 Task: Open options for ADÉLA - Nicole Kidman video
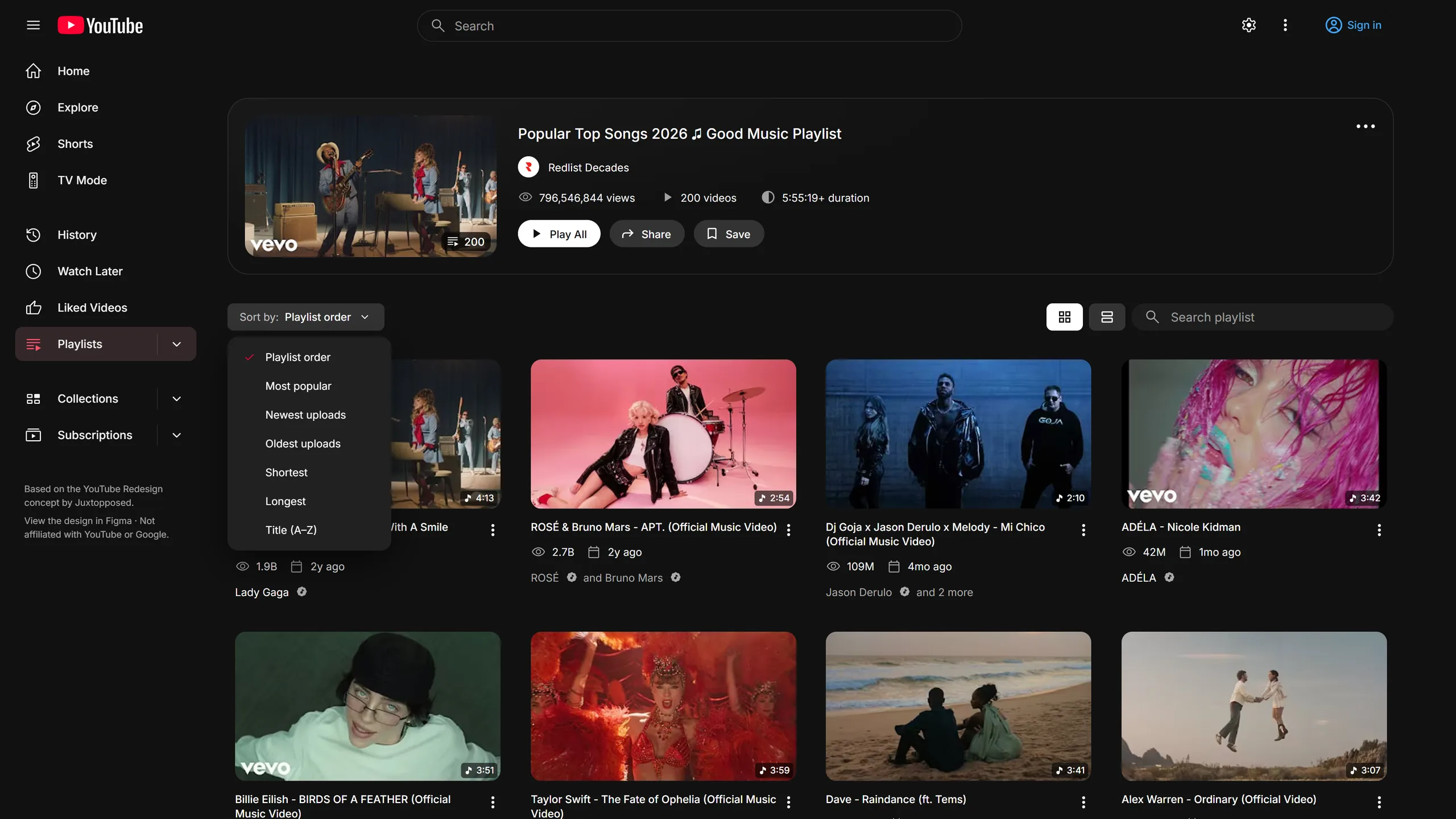click(1379, 530)
